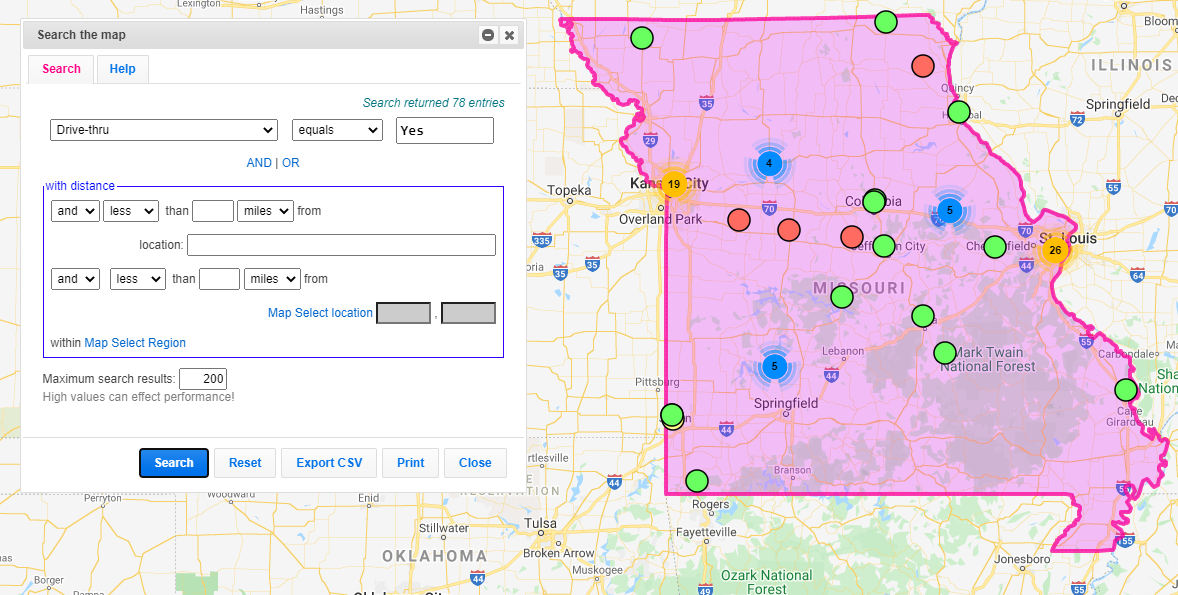Minimize the Search the map dialog

coord(488,35)
